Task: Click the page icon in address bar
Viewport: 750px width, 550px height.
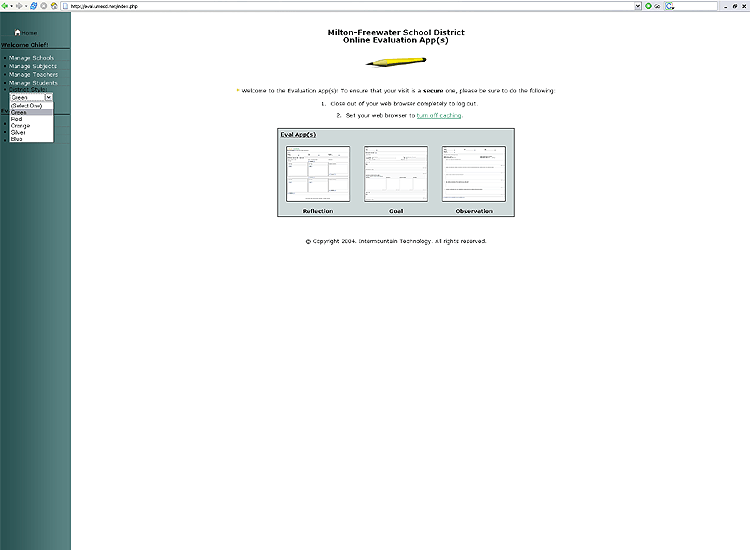Action: (66, 6)
